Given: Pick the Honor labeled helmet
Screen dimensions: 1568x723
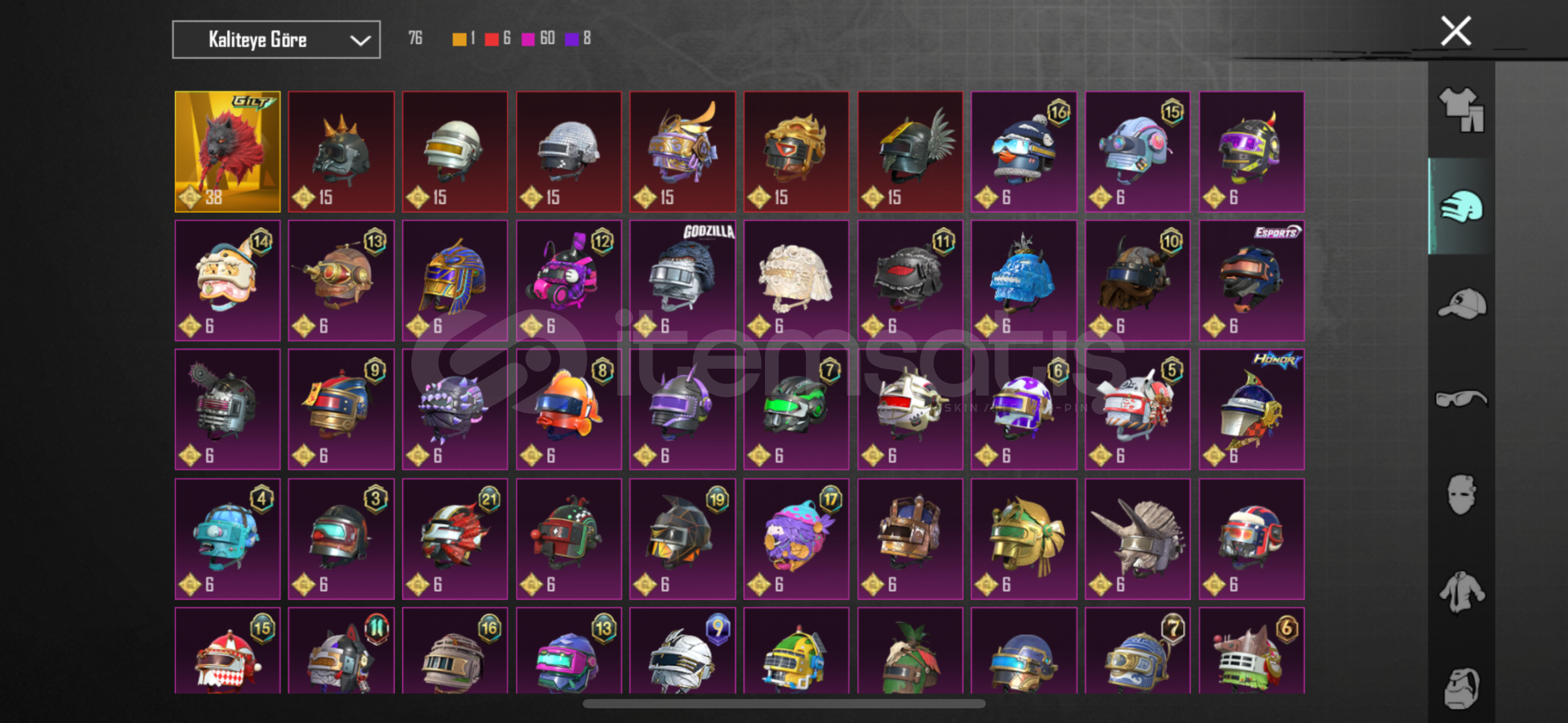Looking at the screenshot, I should pos(1251,410).
